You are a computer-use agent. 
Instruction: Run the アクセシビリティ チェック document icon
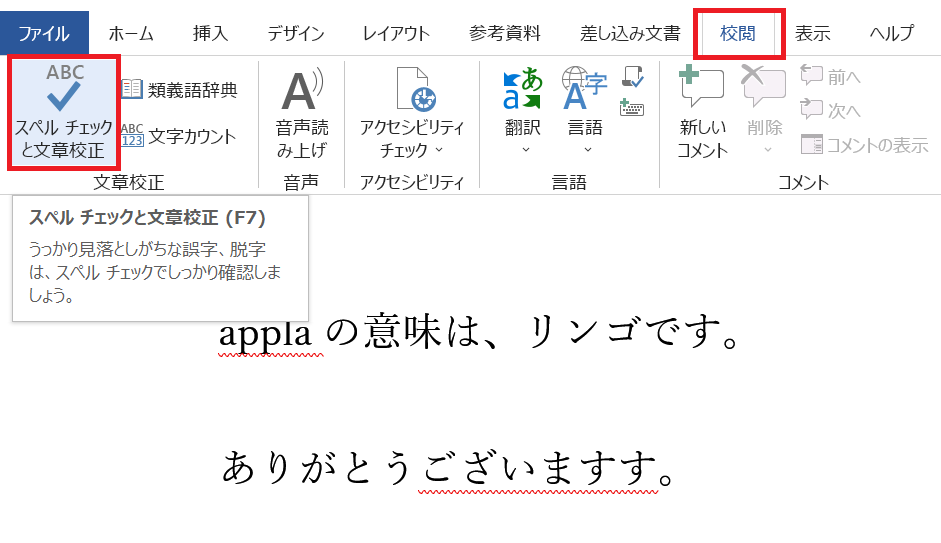tap(415, 89)
